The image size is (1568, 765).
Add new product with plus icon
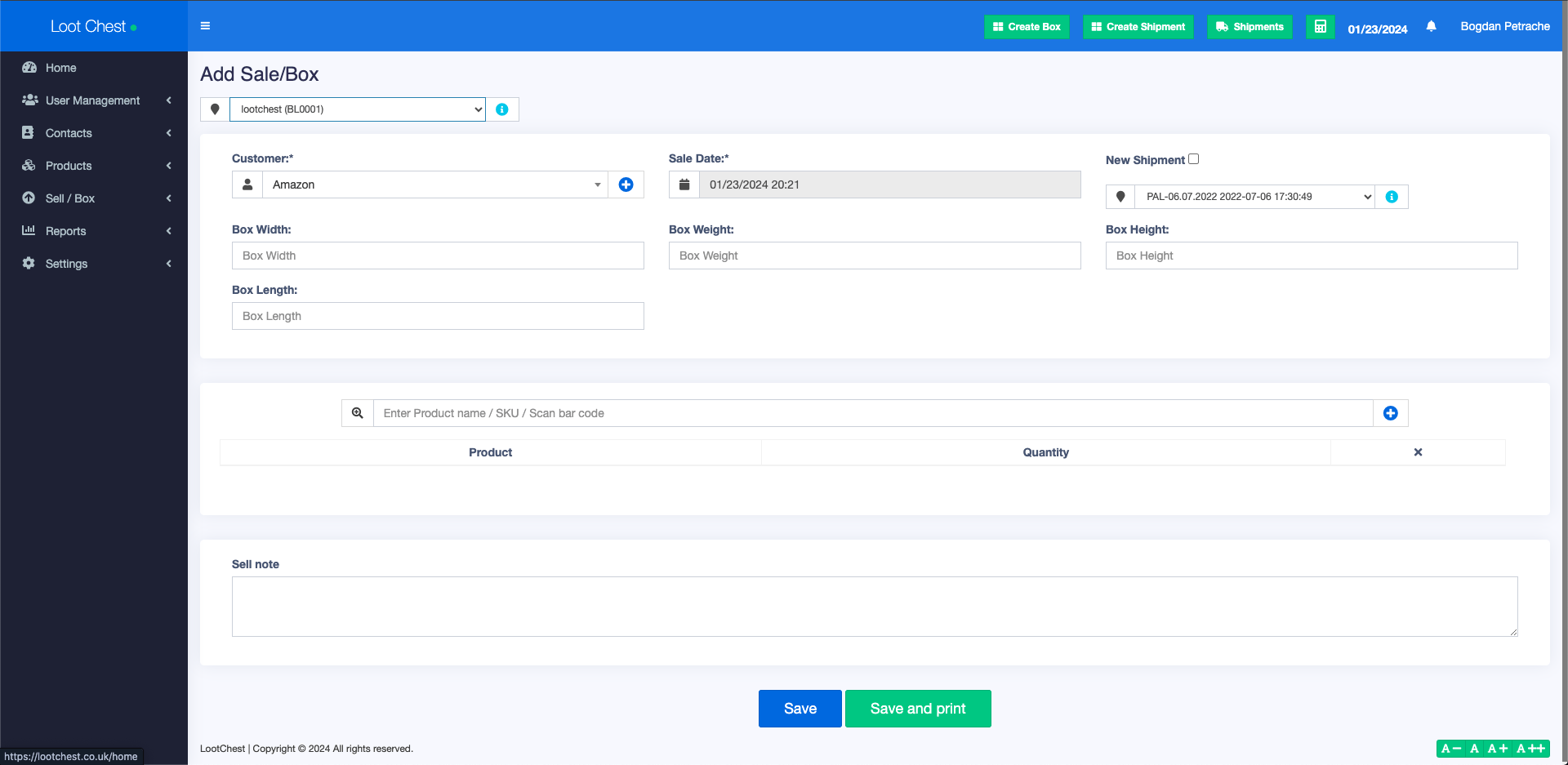coord(1391,413)
